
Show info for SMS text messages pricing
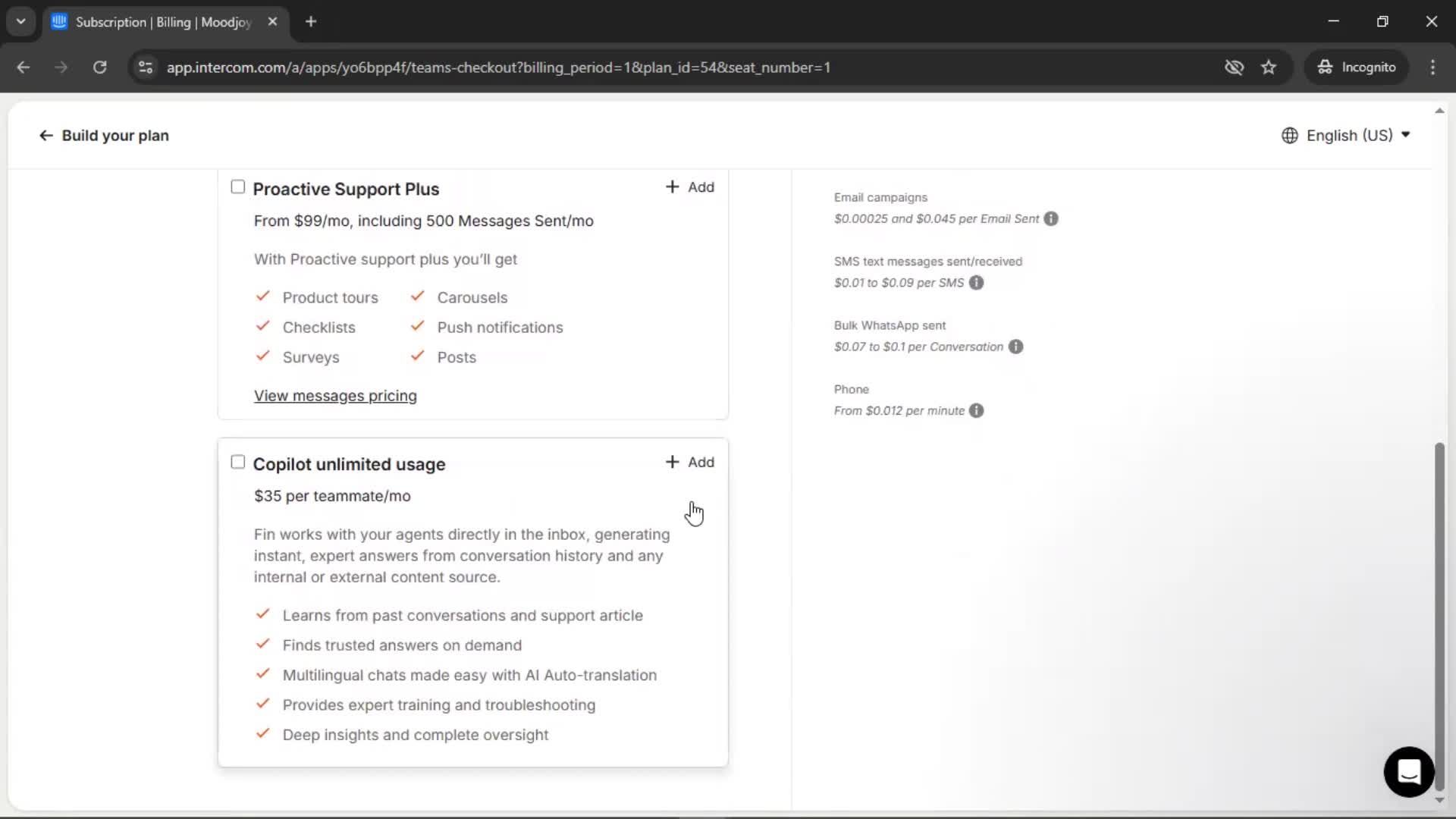[x=977, y=283]
